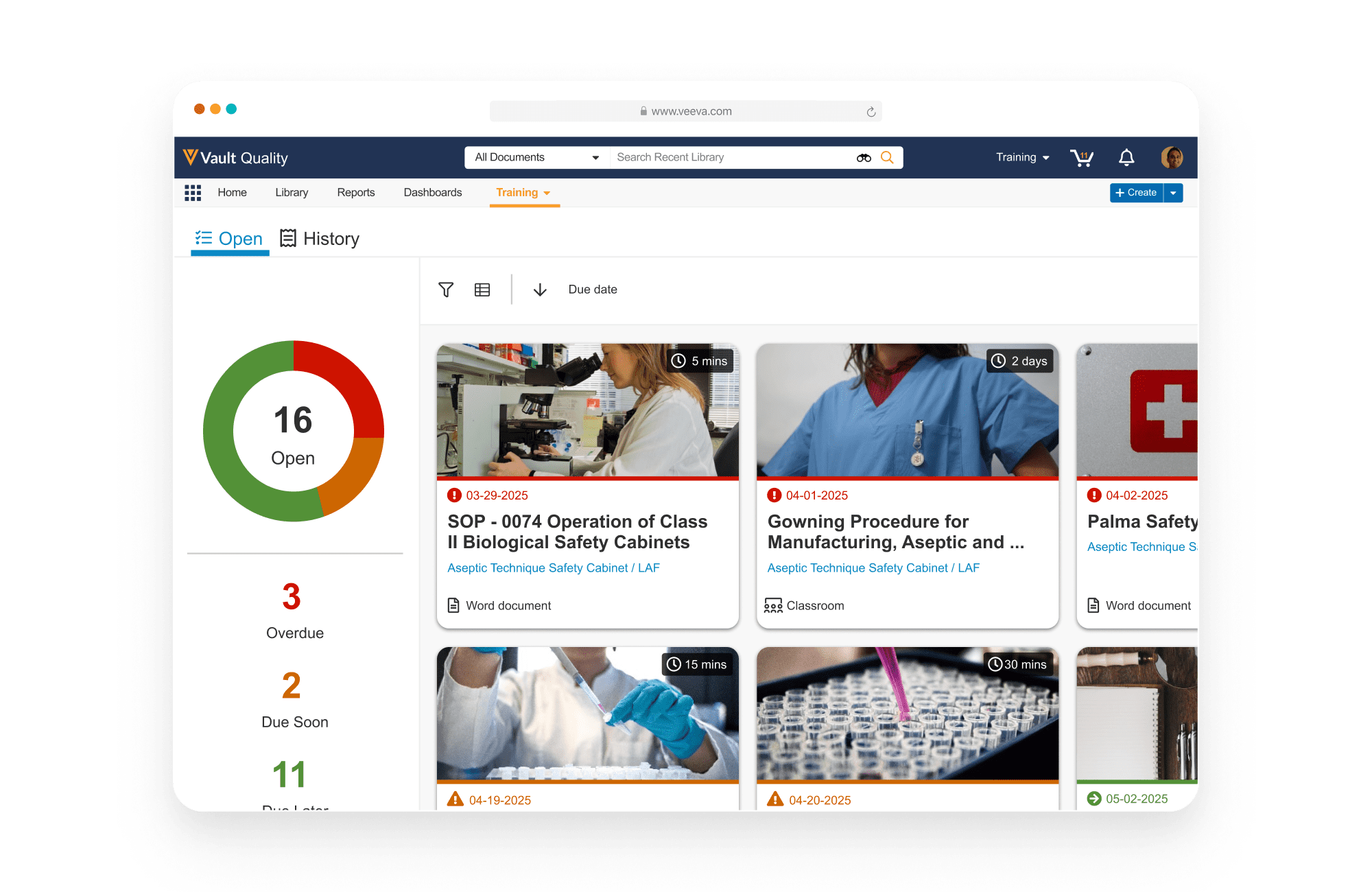Click the Create button
Viewport: 1372px width, 892px height.
(x=1136, y=193)
